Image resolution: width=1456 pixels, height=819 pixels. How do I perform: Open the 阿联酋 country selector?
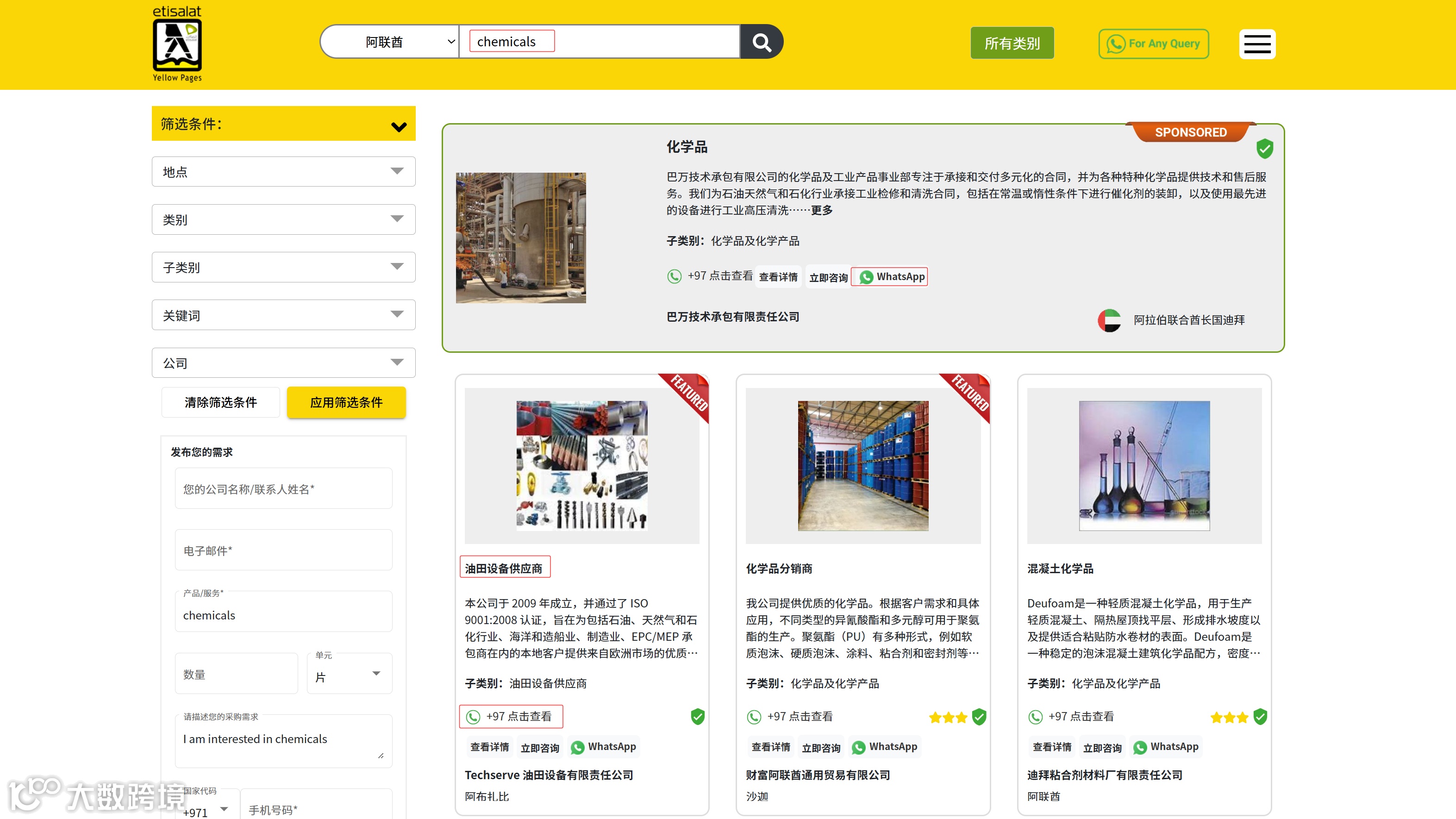(390, 42)
